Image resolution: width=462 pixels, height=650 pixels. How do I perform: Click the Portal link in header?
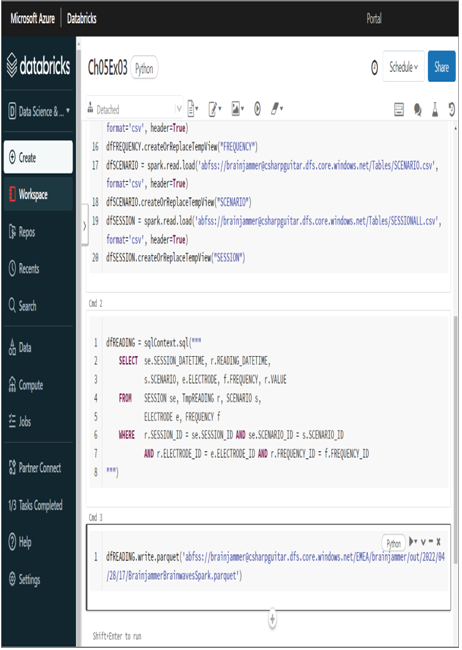coord(374,18)
